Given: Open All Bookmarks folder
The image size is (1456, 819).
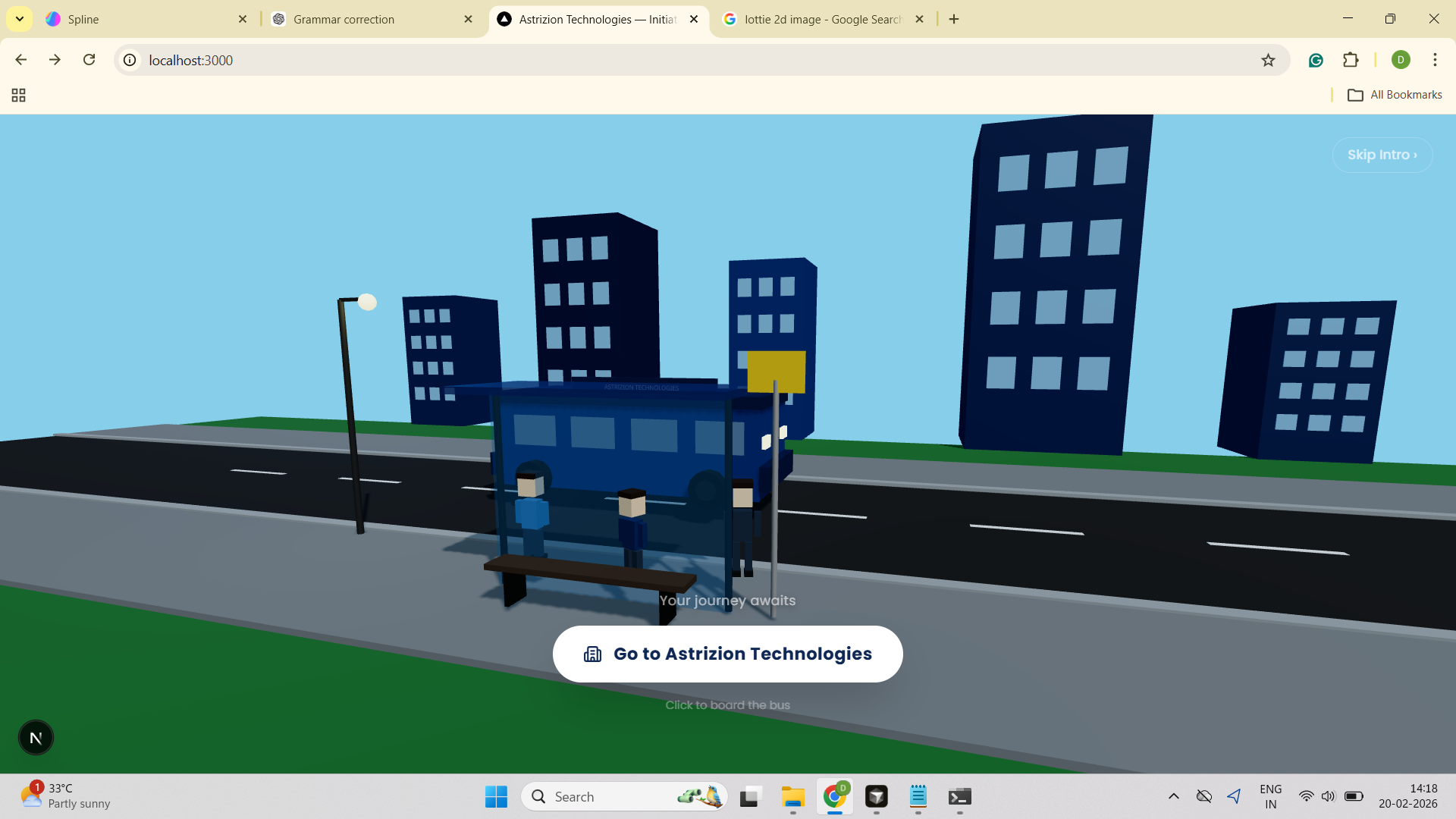Looking at the screenshot, I should point(1395,95).
